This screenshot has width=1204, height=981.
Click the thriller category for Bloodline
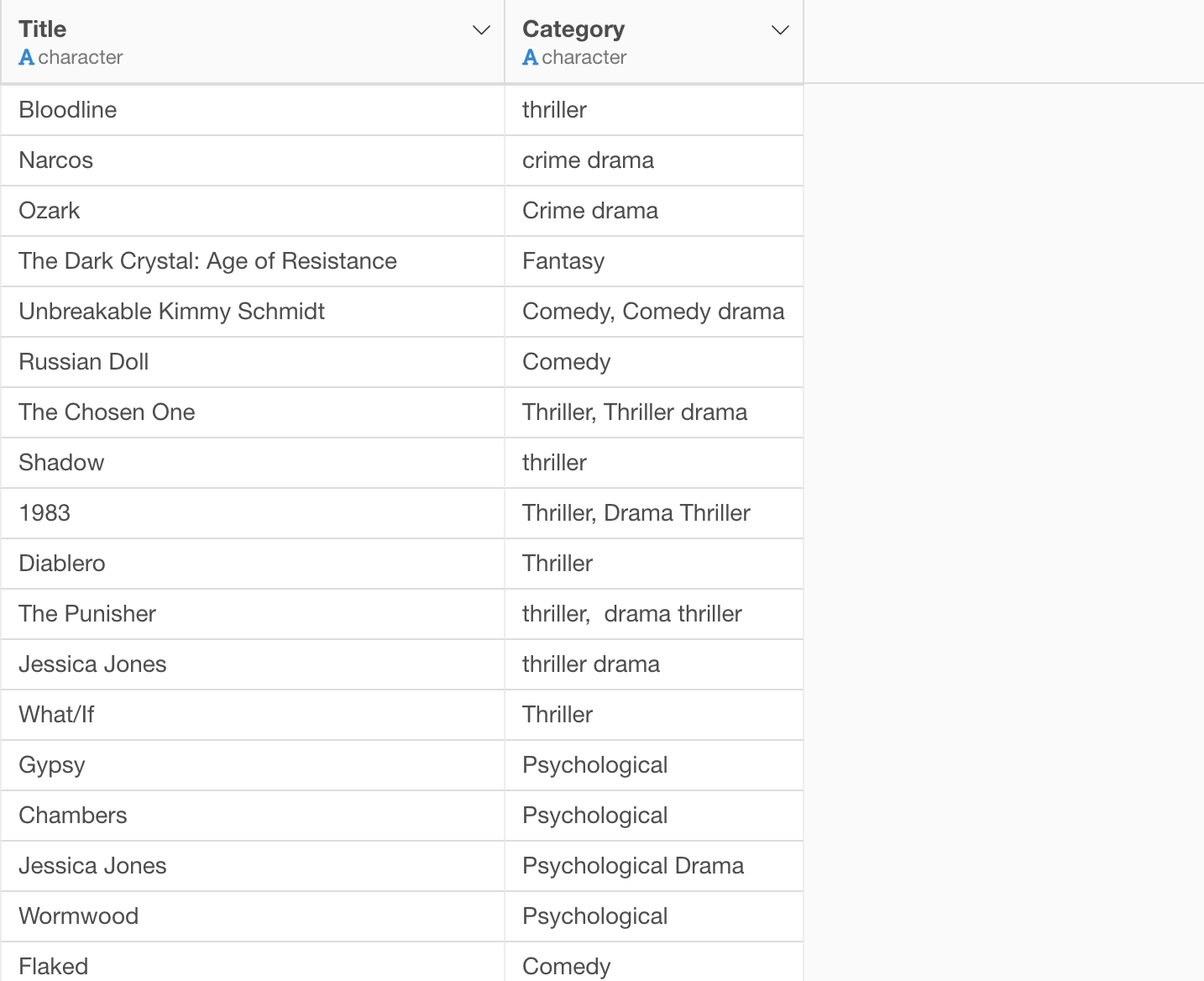[x=654, y=110]
